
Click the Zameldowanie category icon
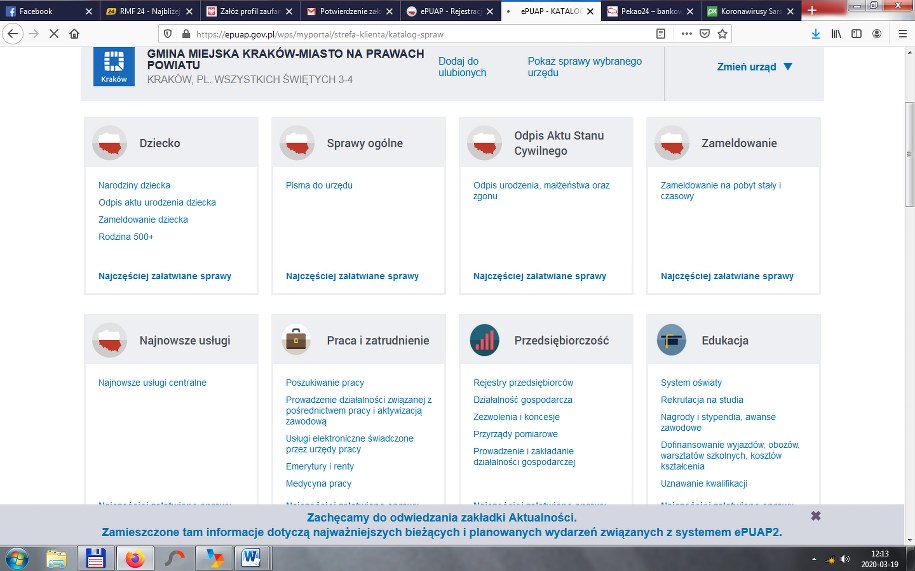pyautogui.click(x=672, y=143)
